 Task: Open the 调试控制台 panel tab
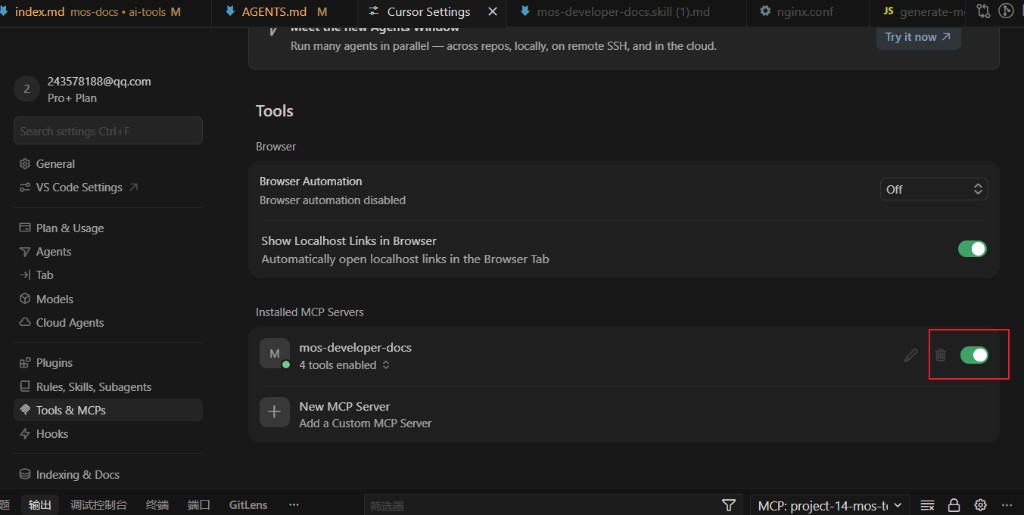click(x=99, y=505)
